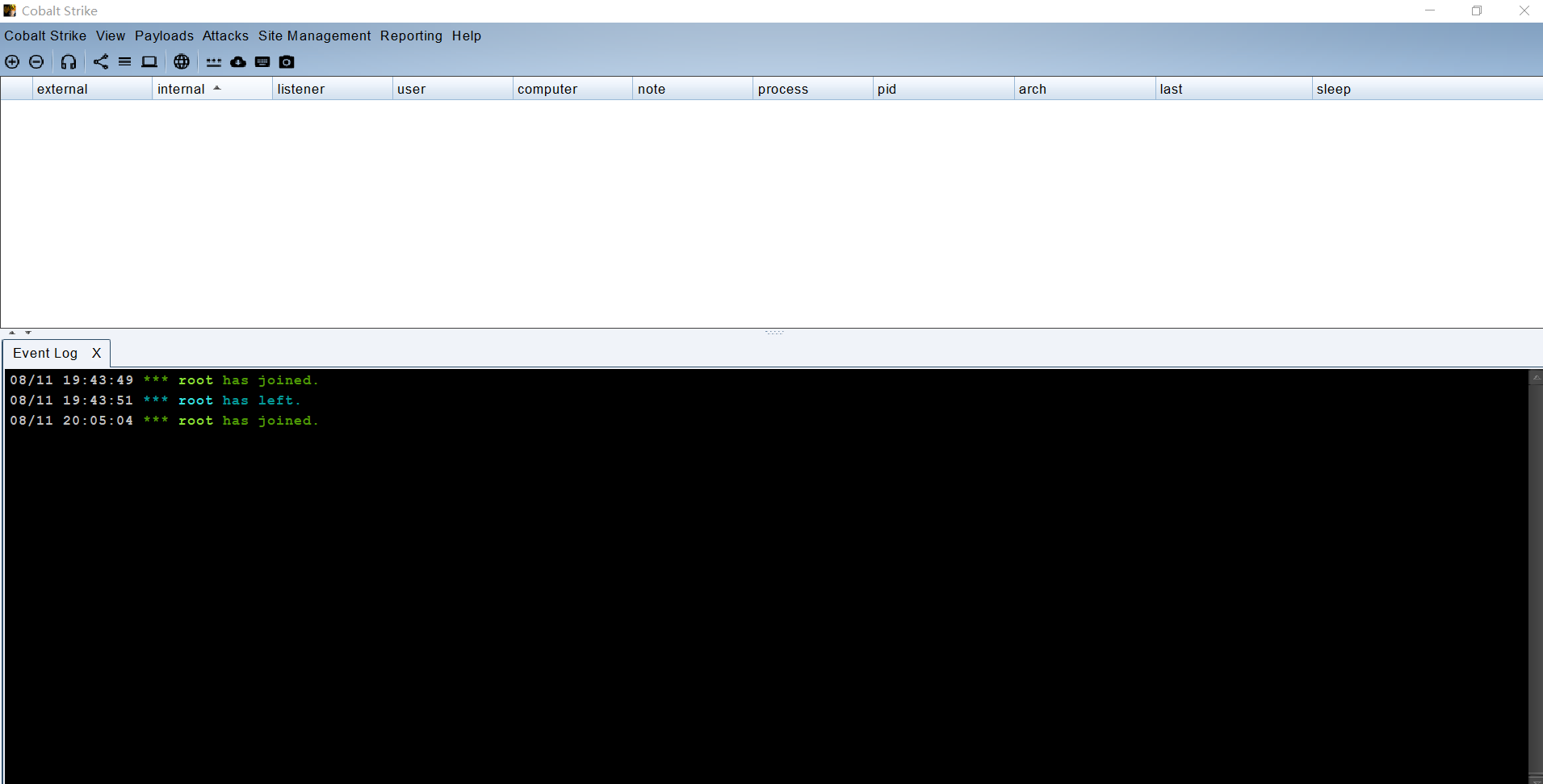The height and width of the screenshot is (784, 1543).
Task: Click the connect (plus circle) toolbar icon
Action: [x=12, y=62]
